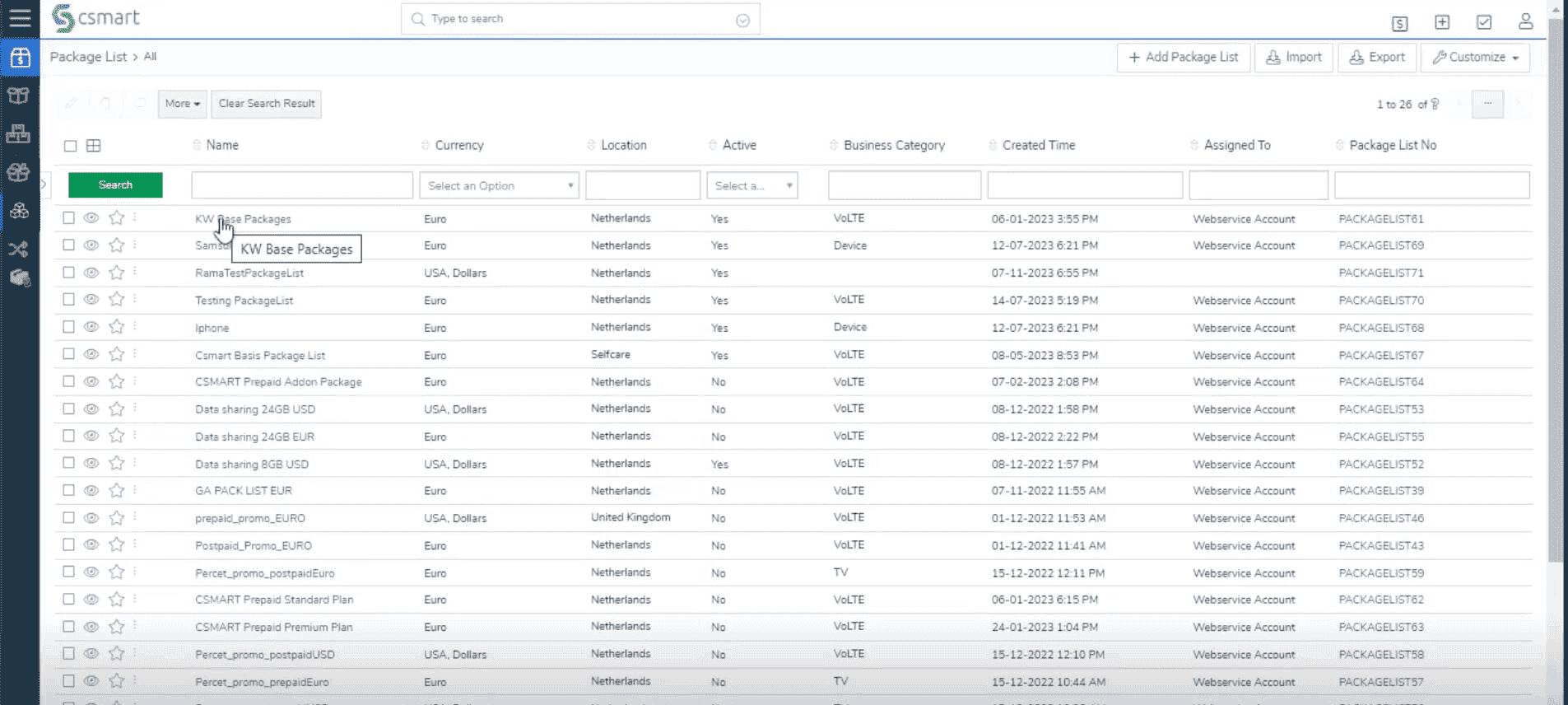Open the Active filter dropdown
The image size is (1568, 705).
pos(752,185)
